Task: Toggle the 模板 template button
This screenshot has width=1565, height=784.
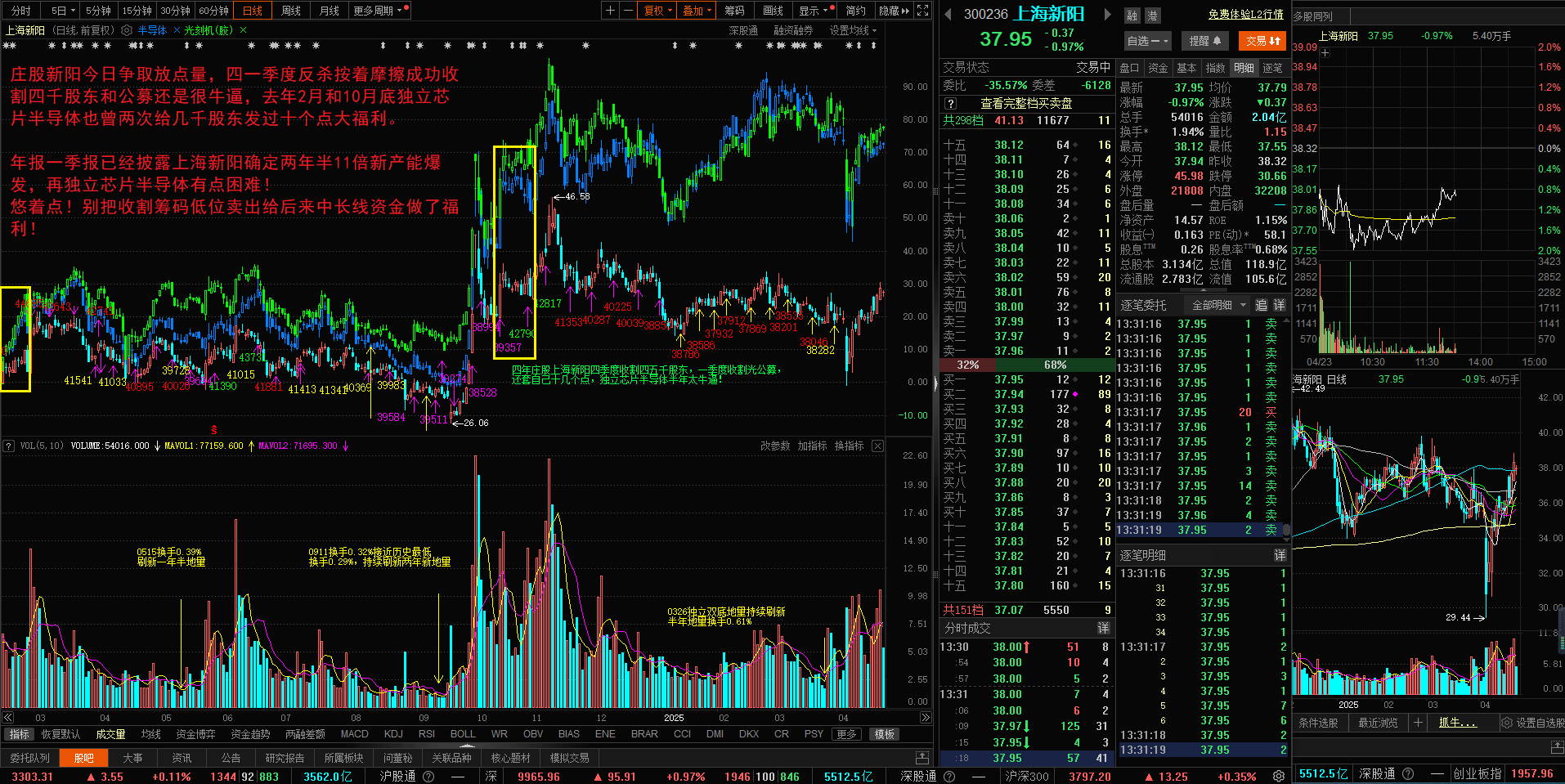Action: click(x=885, y=734)
